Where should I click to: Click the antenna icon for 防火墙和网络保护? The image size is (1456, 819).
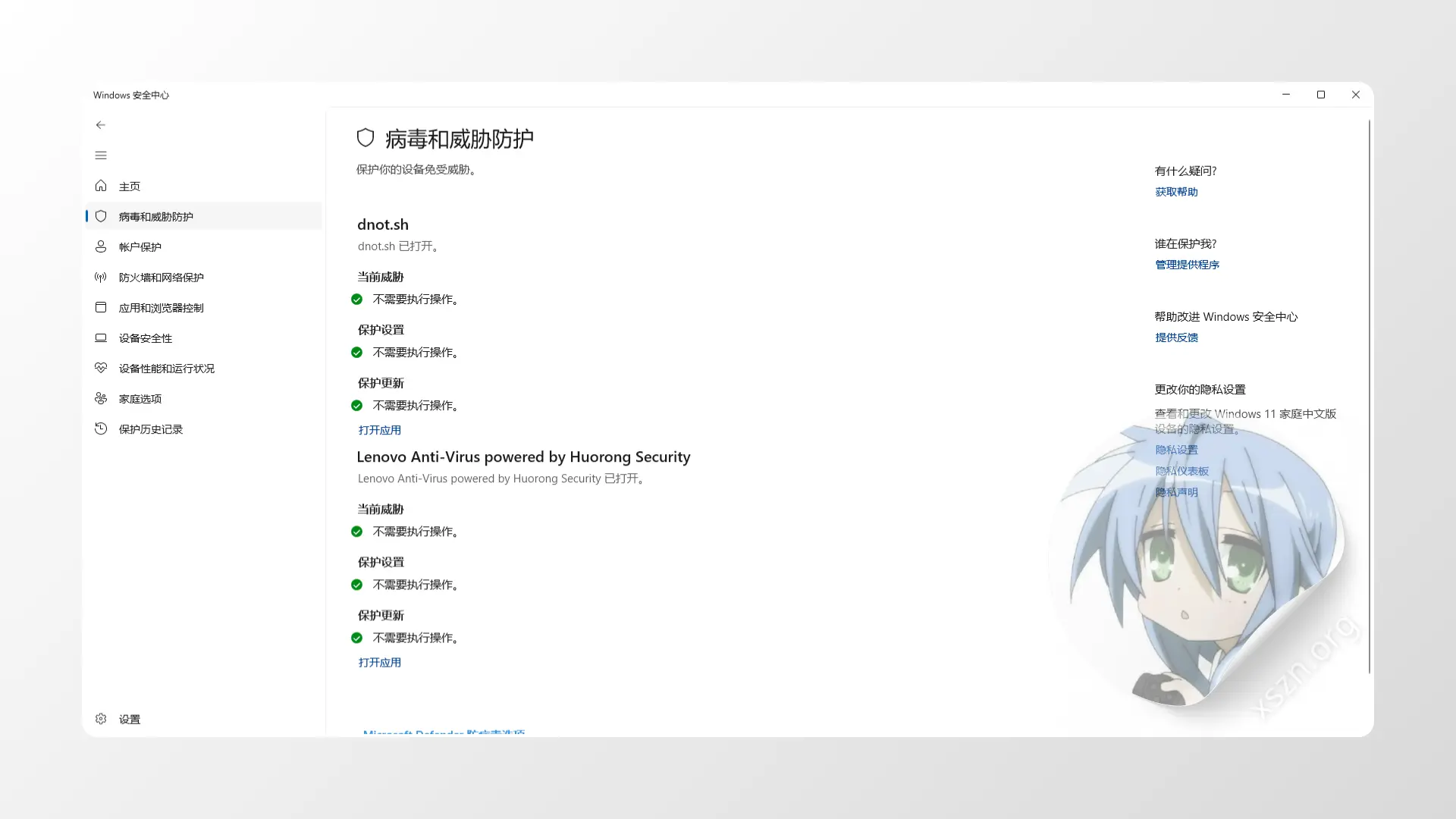(101, 277)
